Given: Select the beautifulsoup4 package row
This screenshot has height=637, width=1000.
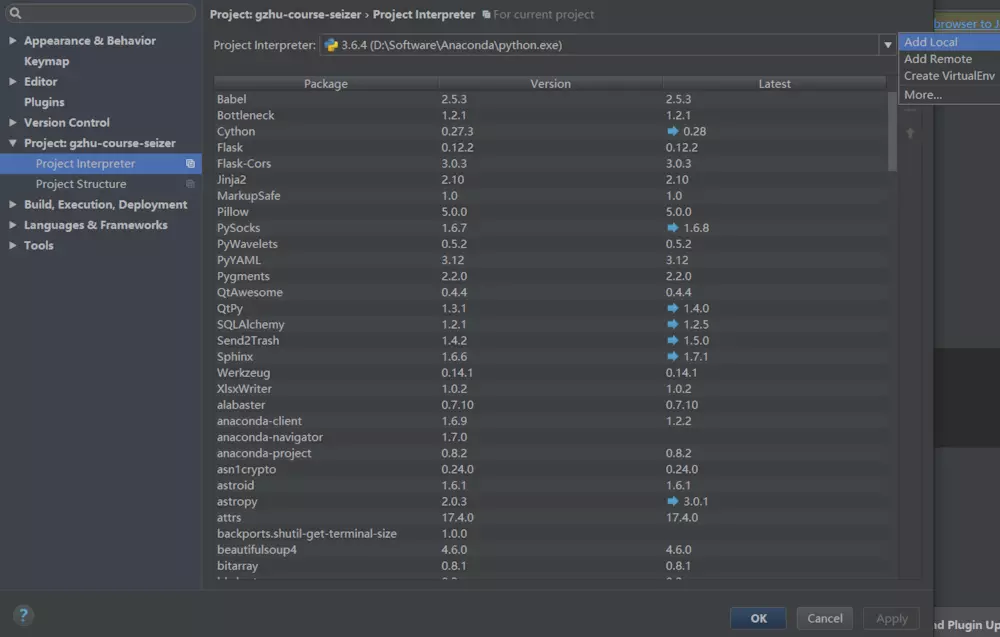Looking at the screenshot, I should tap(550, 550).
